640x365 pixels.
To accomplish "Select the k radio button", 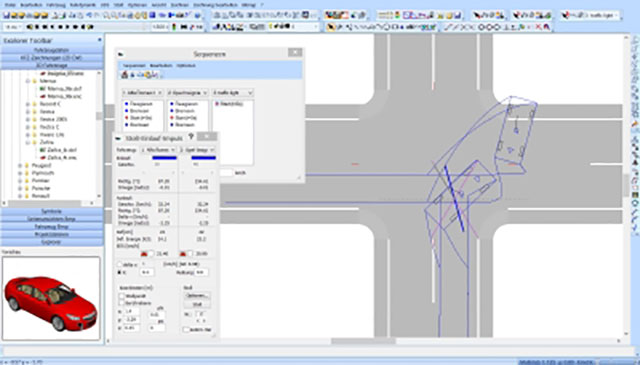I will pos(120,272).
